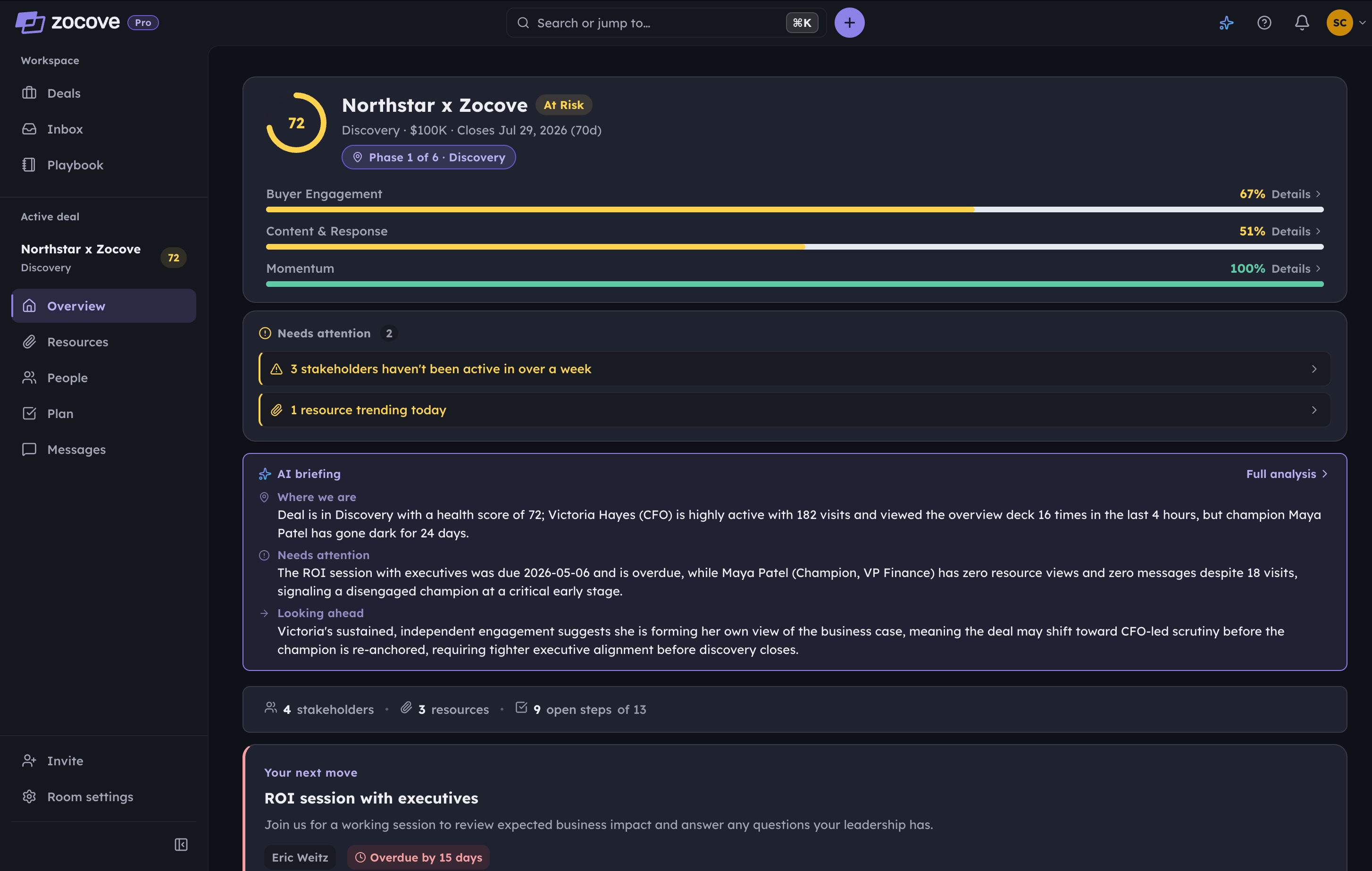Click the Deals briefcase icon
1372x871 pixels.
tap(29, 93)
